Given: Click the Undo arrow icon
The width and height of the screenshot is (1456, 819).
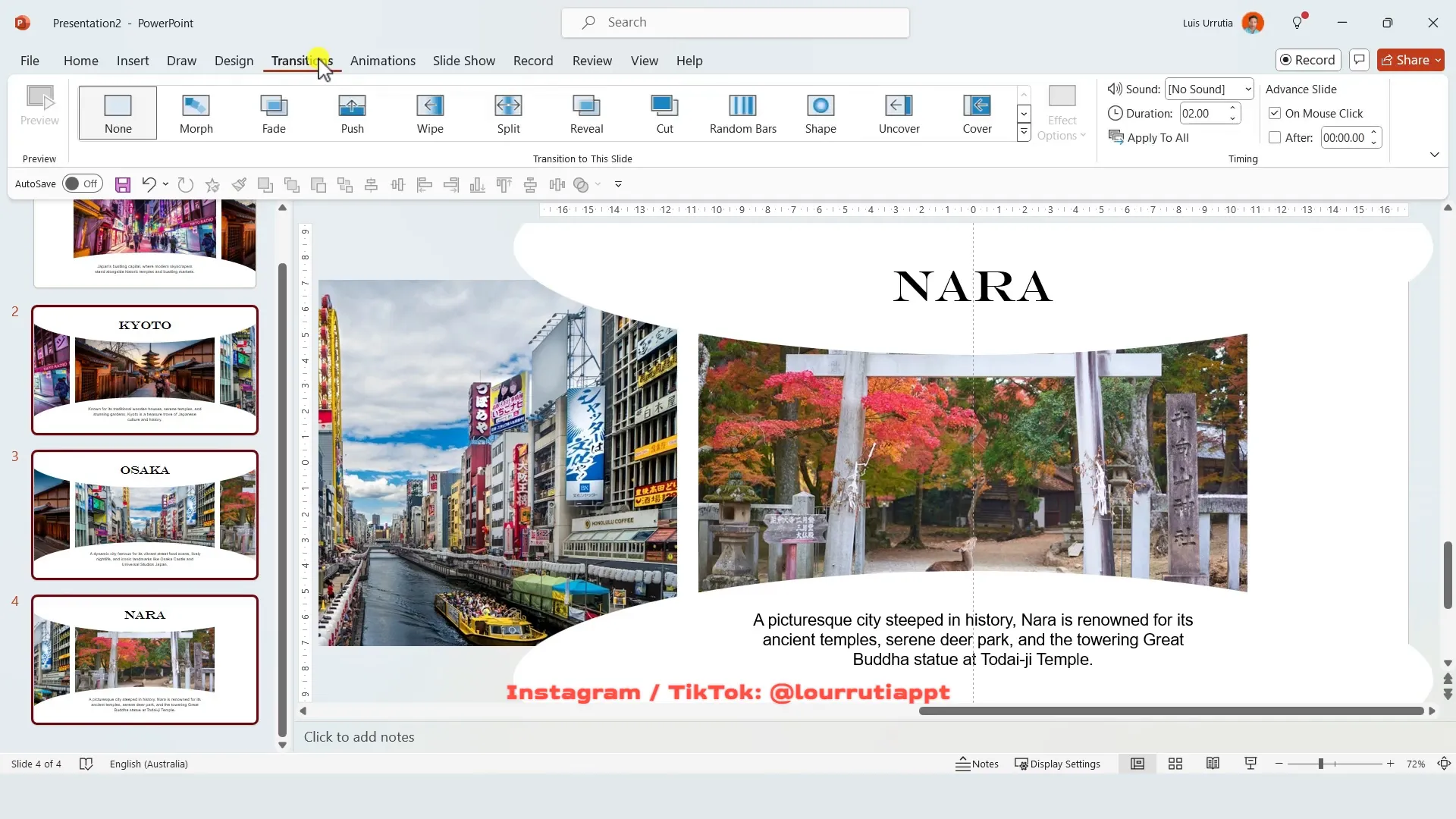Looking at the screenshot, I should (x=149, y=184).
